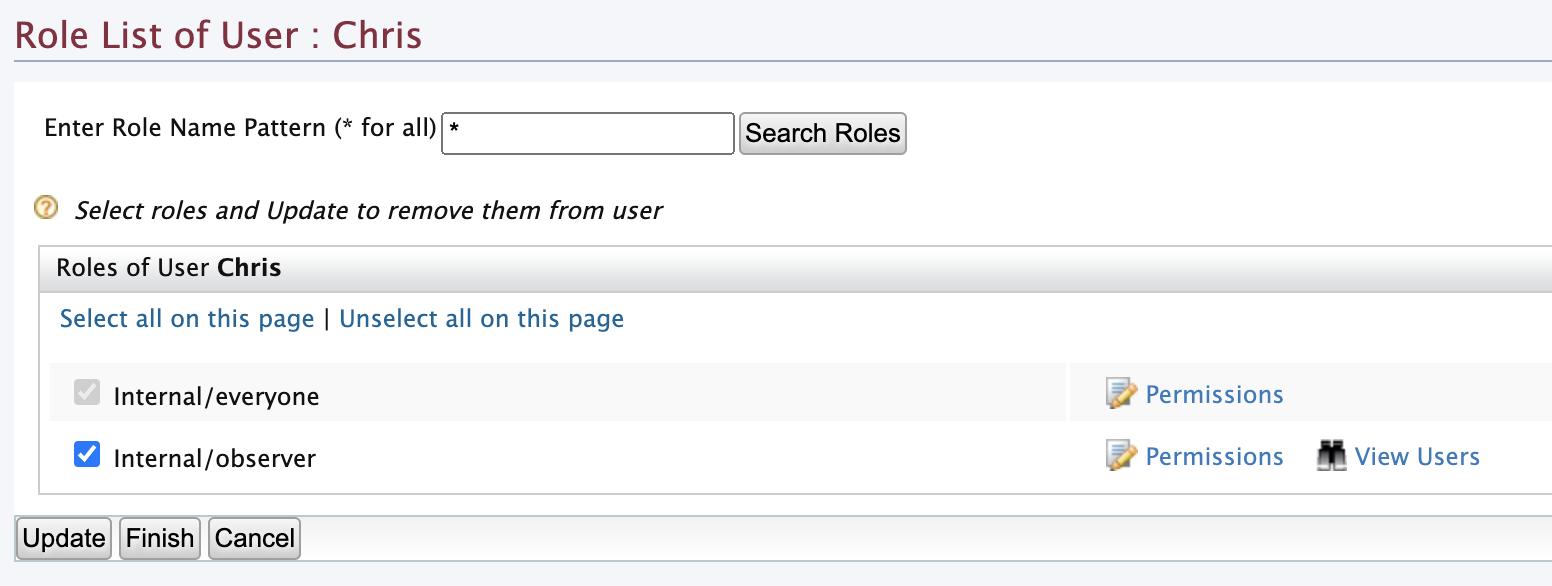Click the Role List of User page title
The height and width of the screenshot is (586, 1552).
pos(218,36)
